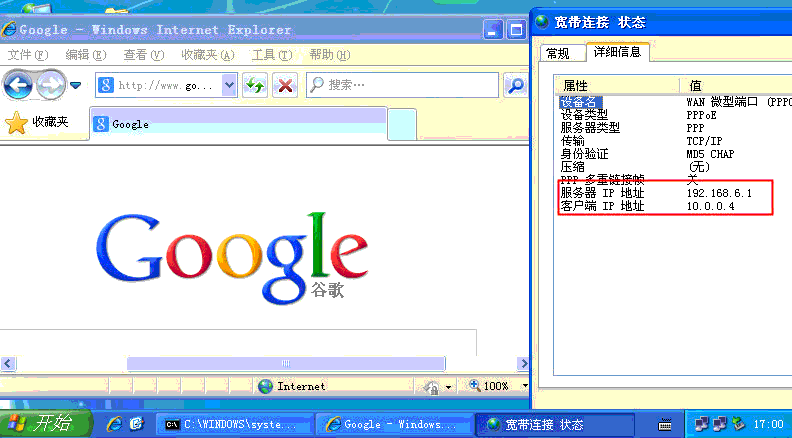Click the Google favicon in address bar

pos(106,85)
